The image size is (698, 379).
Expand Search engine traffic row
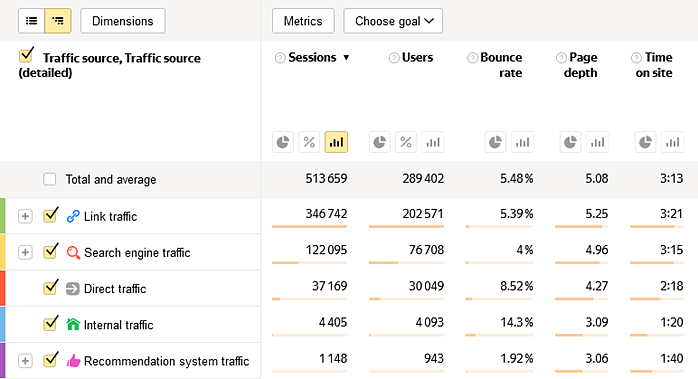point(25,253)
